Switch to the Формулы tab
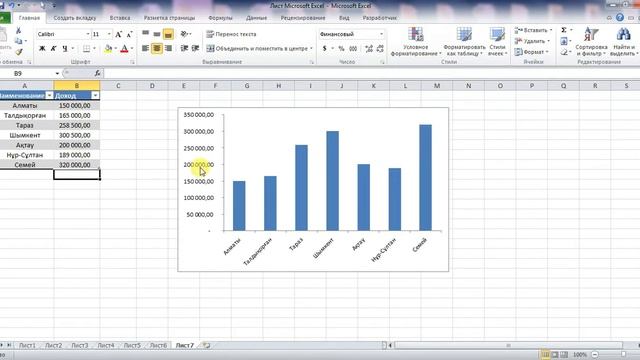640x360 pixels. coord(220,18)
